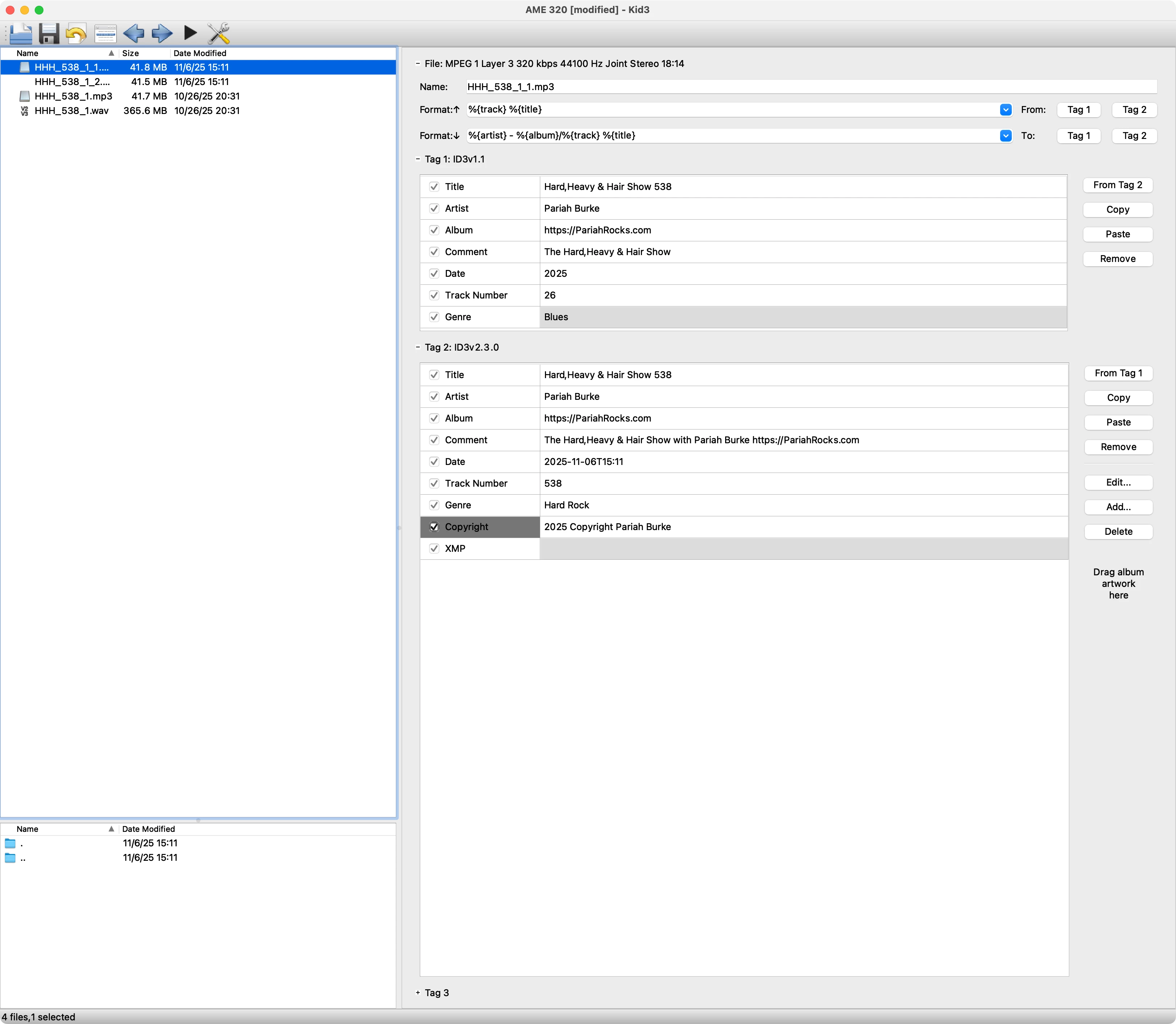
Task: Click the Add... button for Tag 2
Action: point(1118,507)
